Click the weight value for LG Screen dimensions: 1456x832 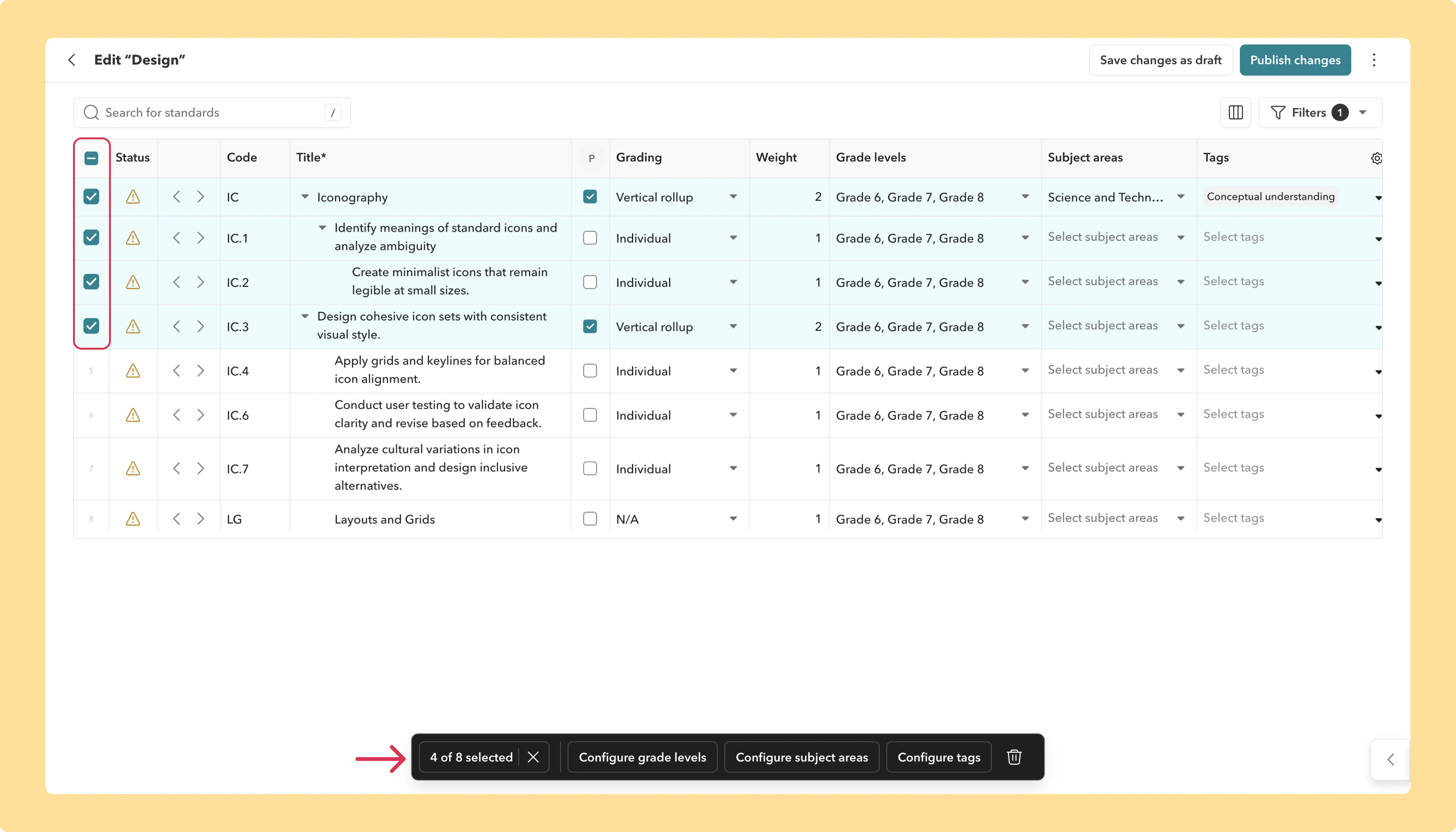click(818, 520)
